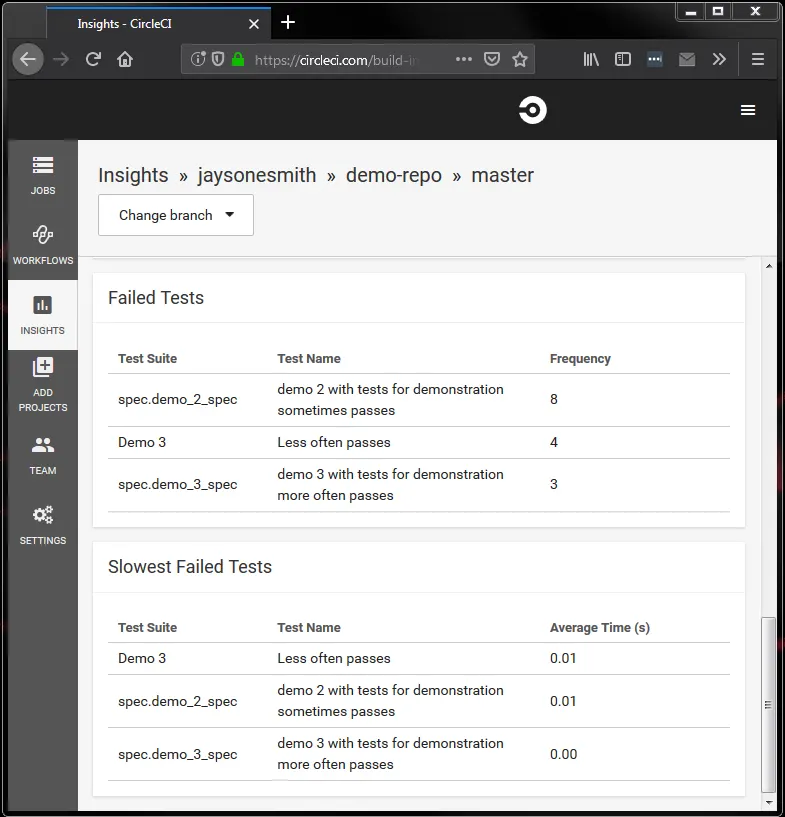
Task: Open the page actions ellipsis menu
Action: pos(463,59)
